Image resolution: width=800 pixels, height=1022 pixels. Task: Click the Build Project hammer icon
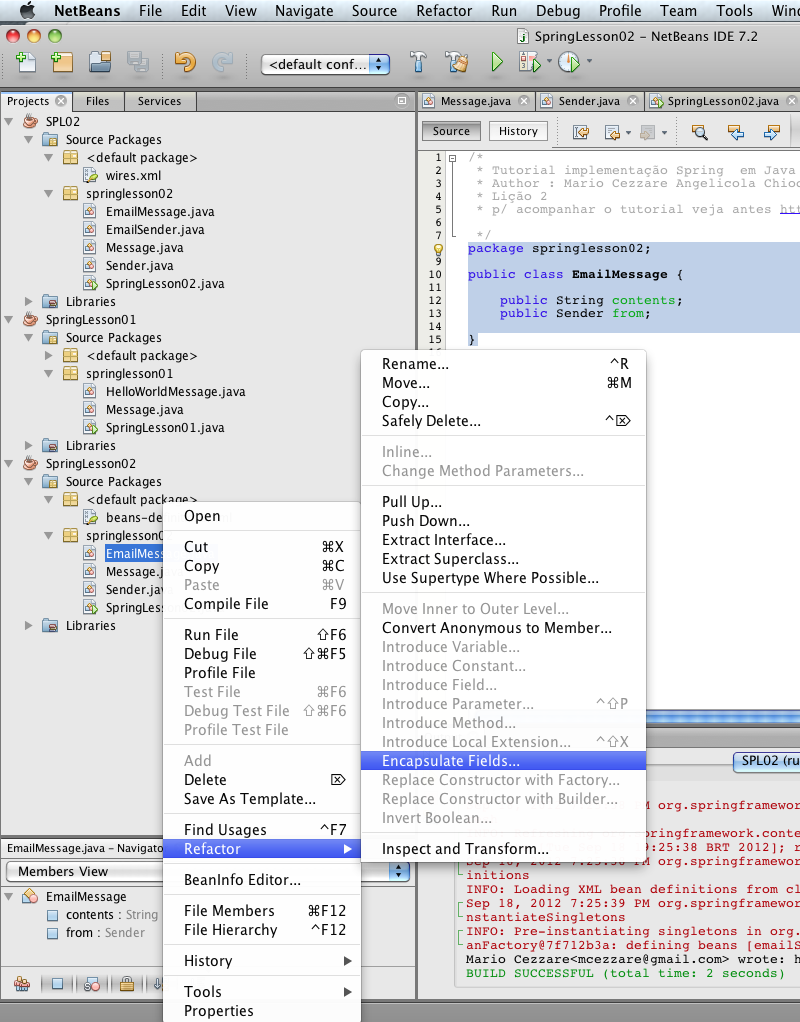point(418,62)
